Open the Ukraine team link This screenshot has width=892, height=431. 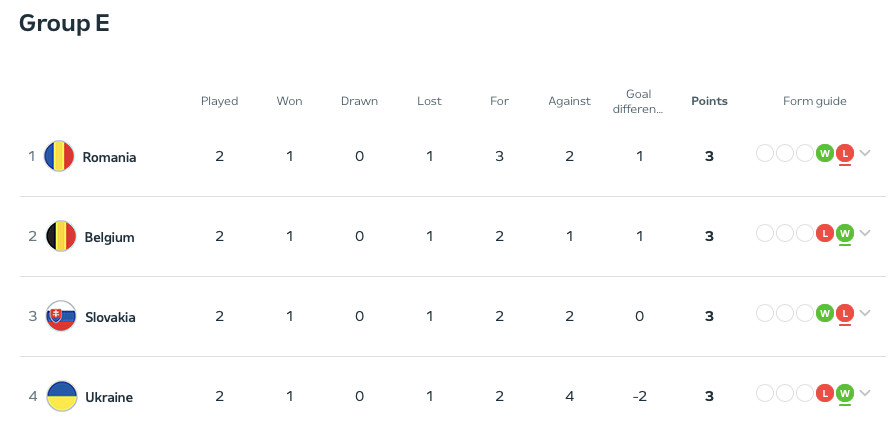point(108,397)
